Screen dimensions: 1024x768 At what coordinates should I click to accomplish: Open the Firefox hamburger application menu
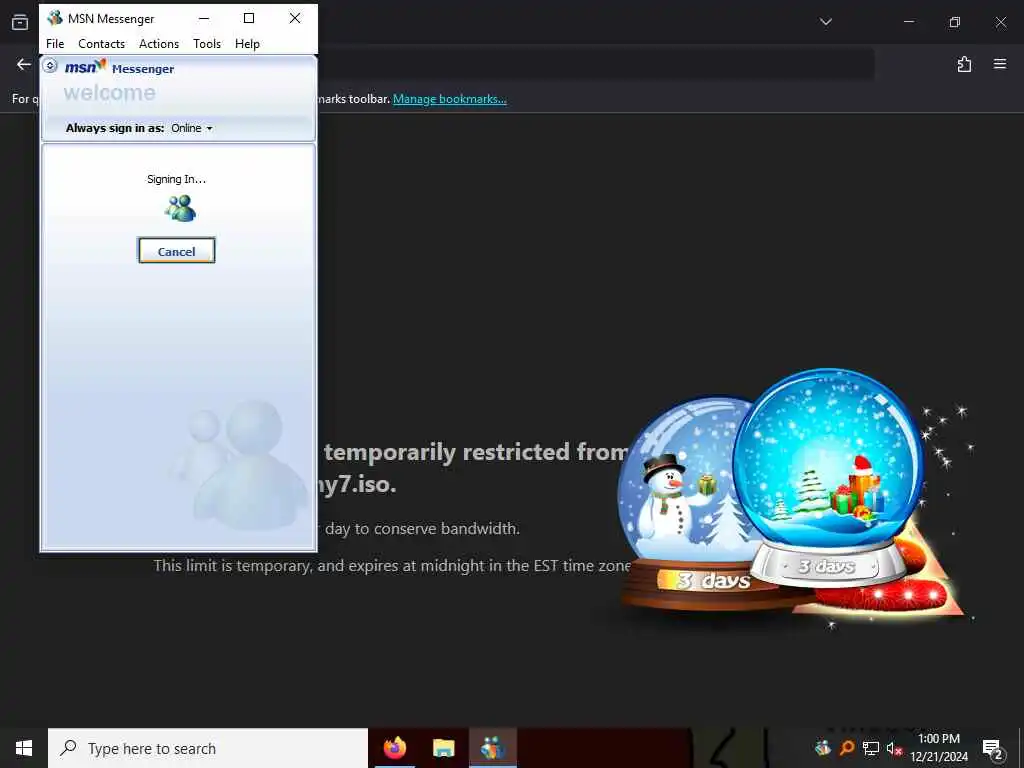point(1000,64)
